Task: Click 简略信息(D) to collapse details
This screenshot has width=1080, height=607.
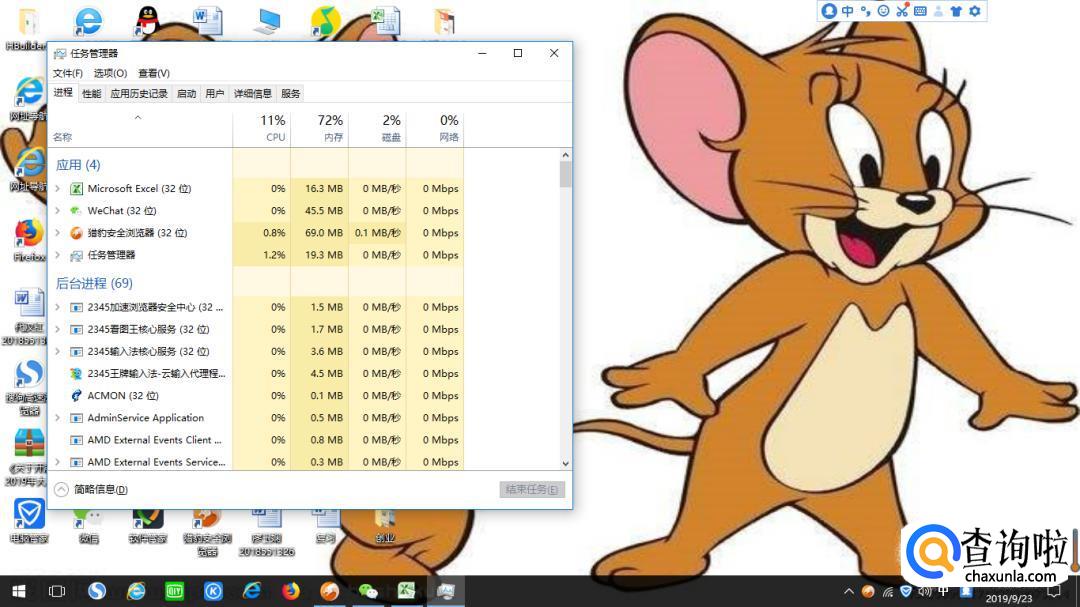Action: pos(92,489)
